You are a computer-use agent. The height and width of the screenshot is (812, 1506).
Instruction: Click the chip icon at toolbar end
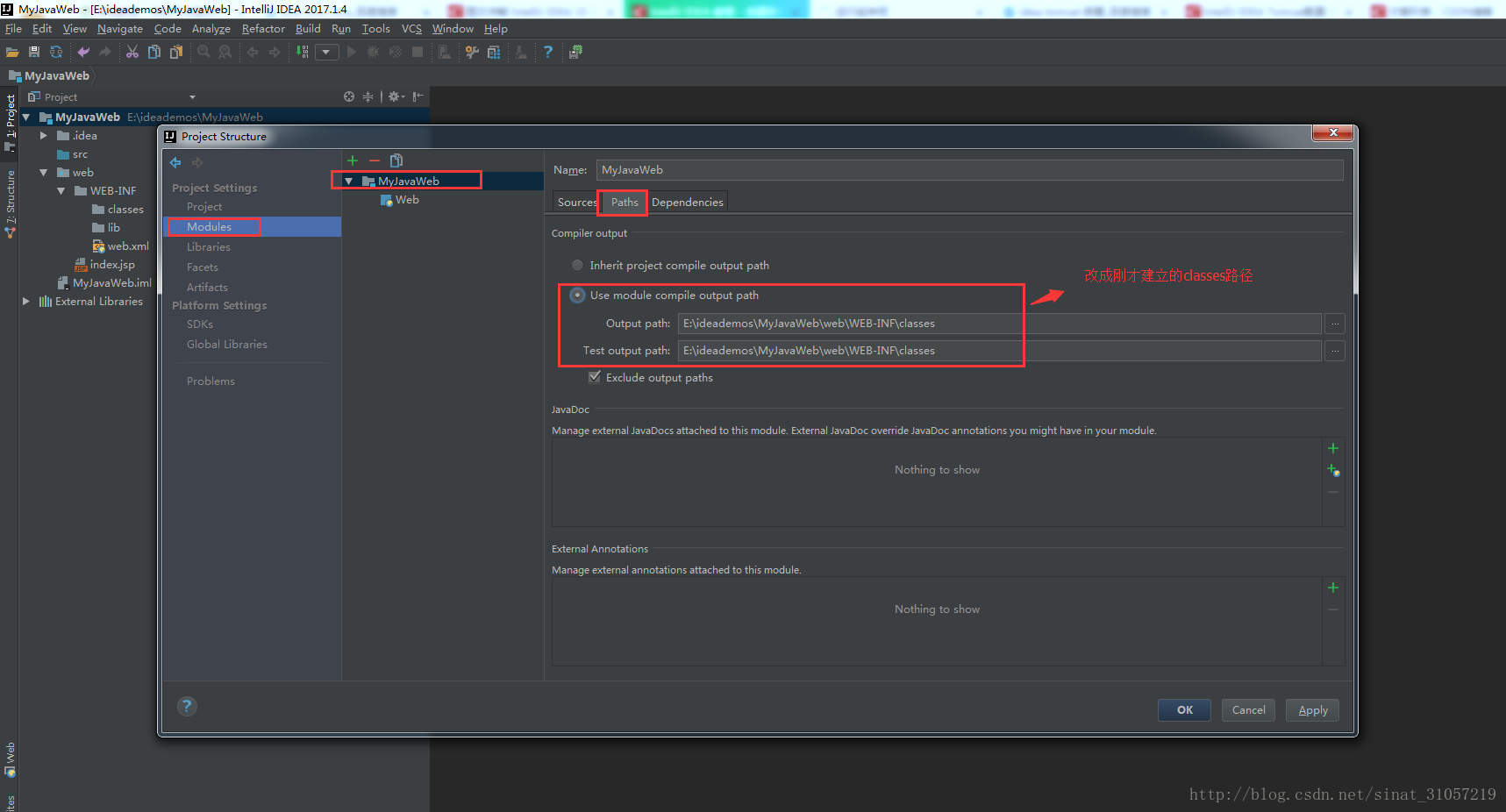click(x=575, y=53)
